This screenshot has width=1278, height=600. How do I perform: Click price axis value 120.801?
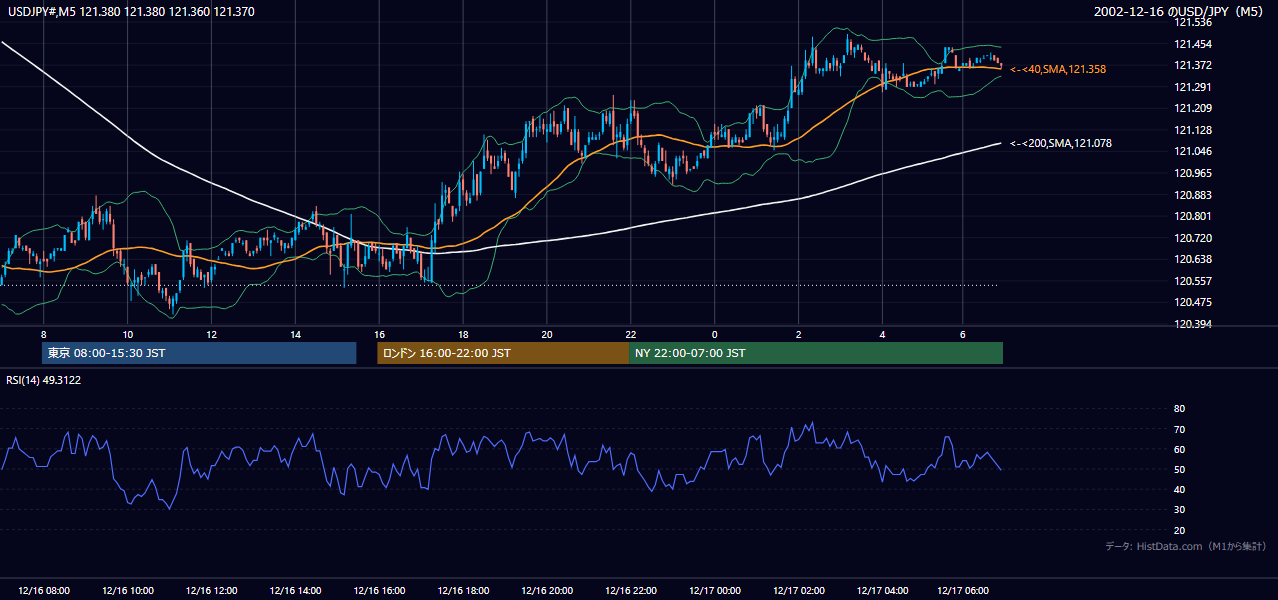pyautogui.click(x=1192, y=216)
